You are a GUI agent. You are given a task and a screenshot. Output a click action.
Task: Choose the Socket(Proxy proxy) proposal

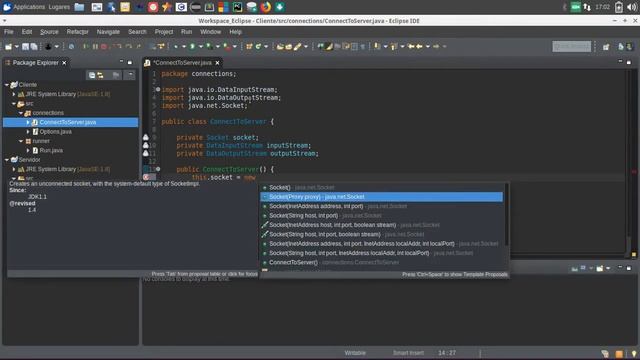[382, 197]
